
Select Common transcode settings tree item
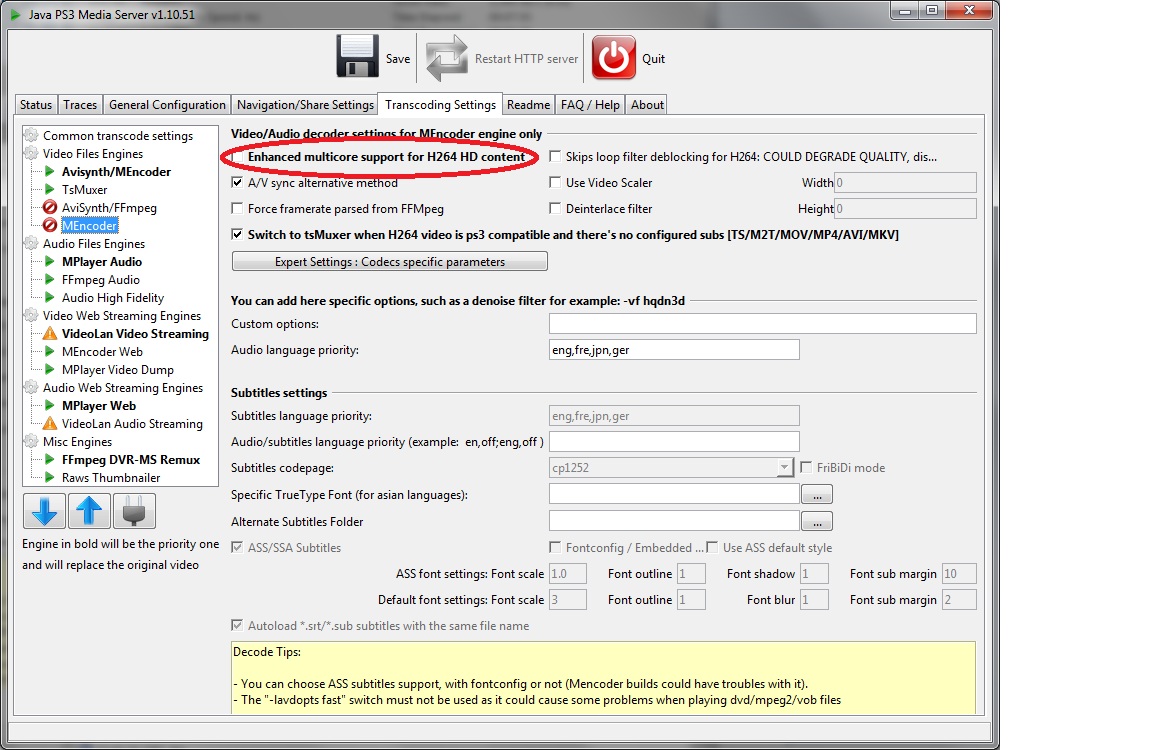[118, 135]
